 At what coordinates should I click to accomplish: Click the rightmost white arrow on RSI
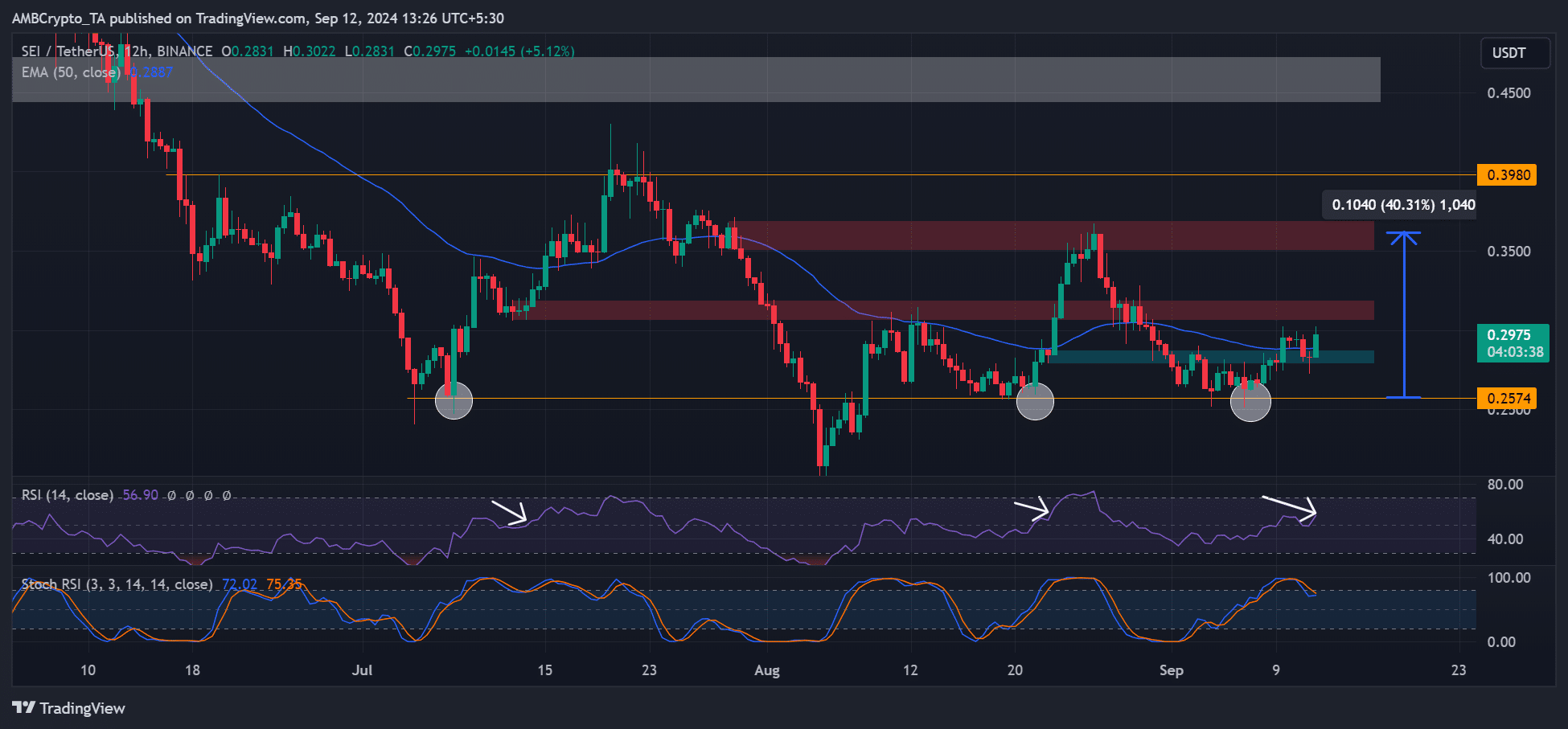point(1289,506)
